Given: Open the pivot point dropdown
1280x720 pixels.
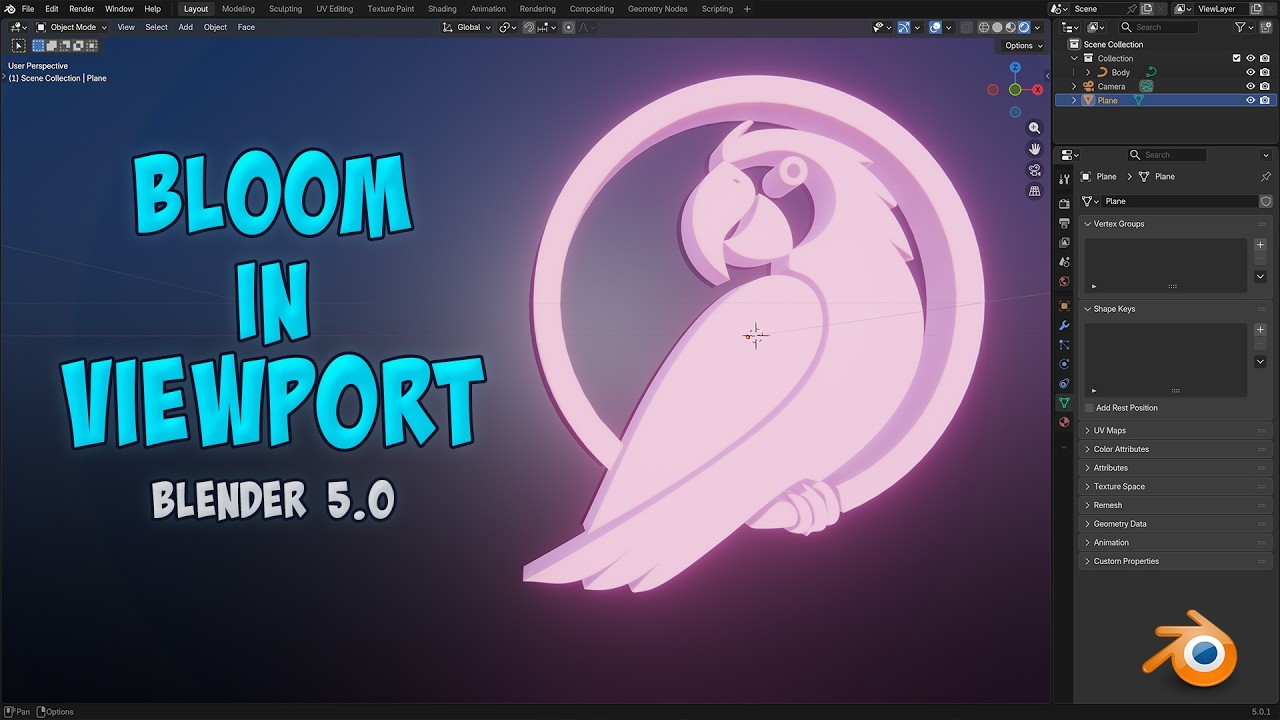Looking at the screenshot, I should (508, 27).
